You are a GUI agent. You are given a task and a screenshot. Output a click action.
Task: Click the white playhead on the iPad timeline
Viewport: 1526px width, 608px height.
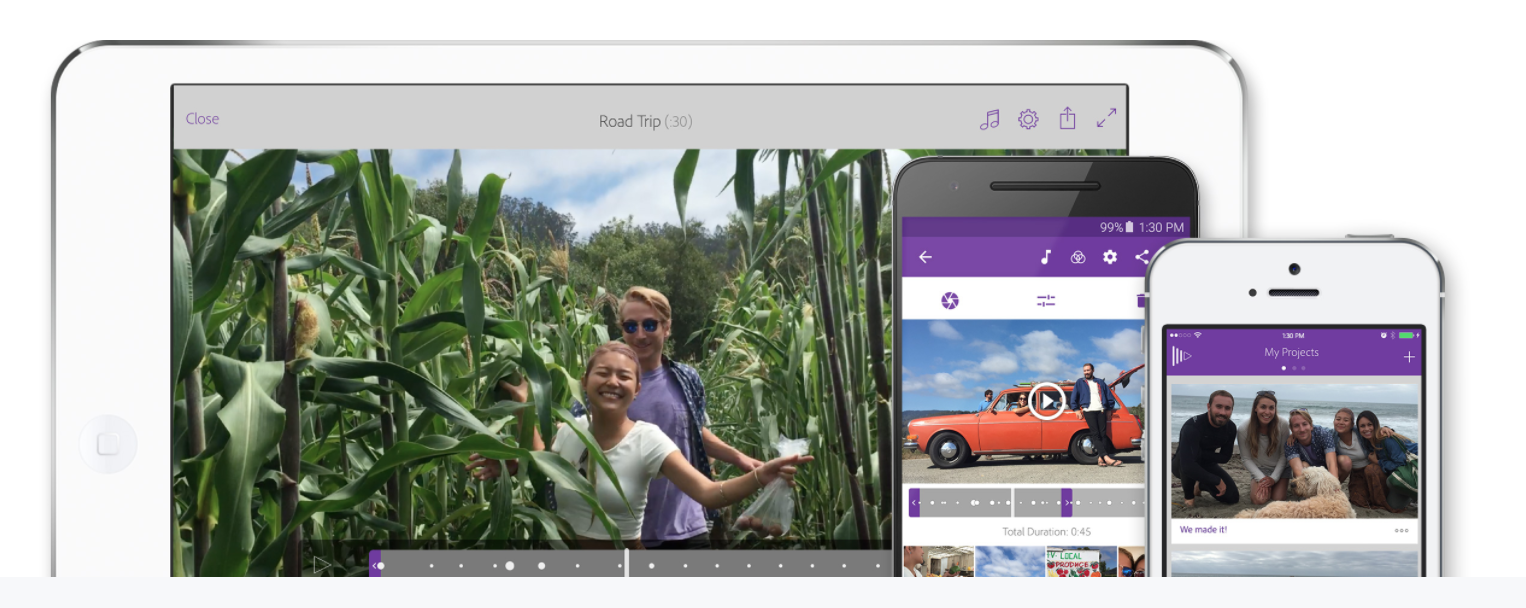[627, 563]
